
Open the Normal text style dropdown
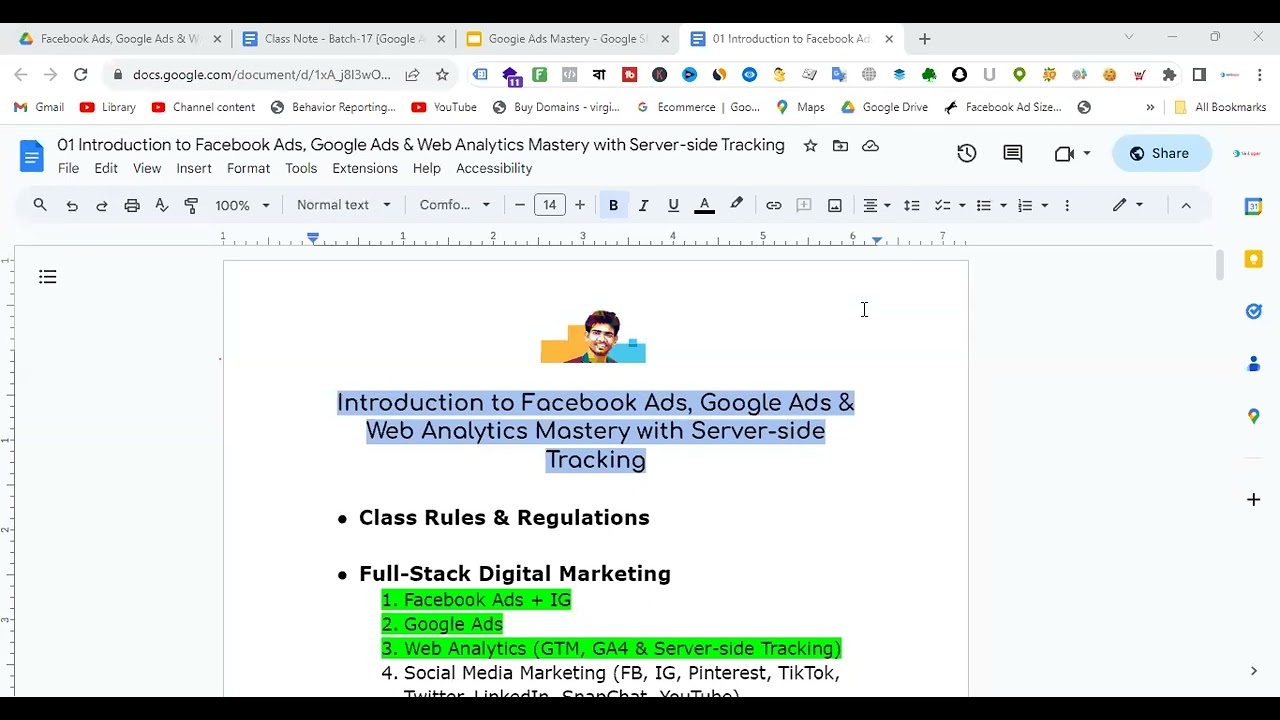point(343,205)
